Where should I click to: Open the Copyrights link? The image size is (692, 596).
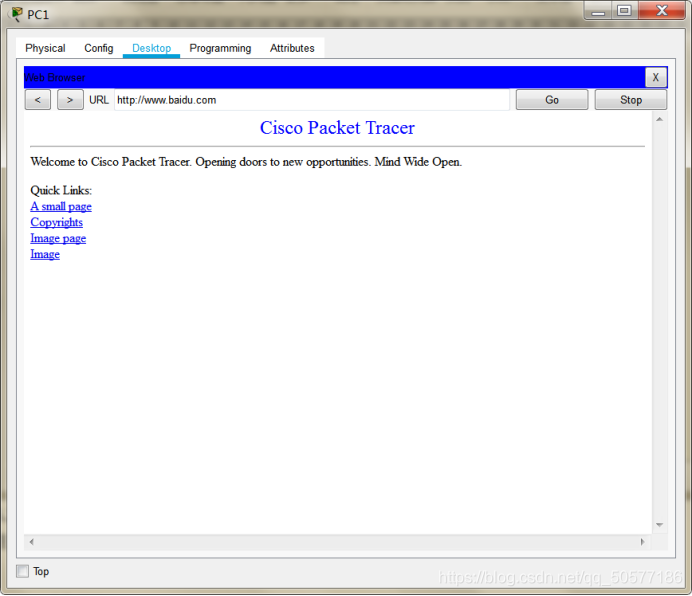56,222
